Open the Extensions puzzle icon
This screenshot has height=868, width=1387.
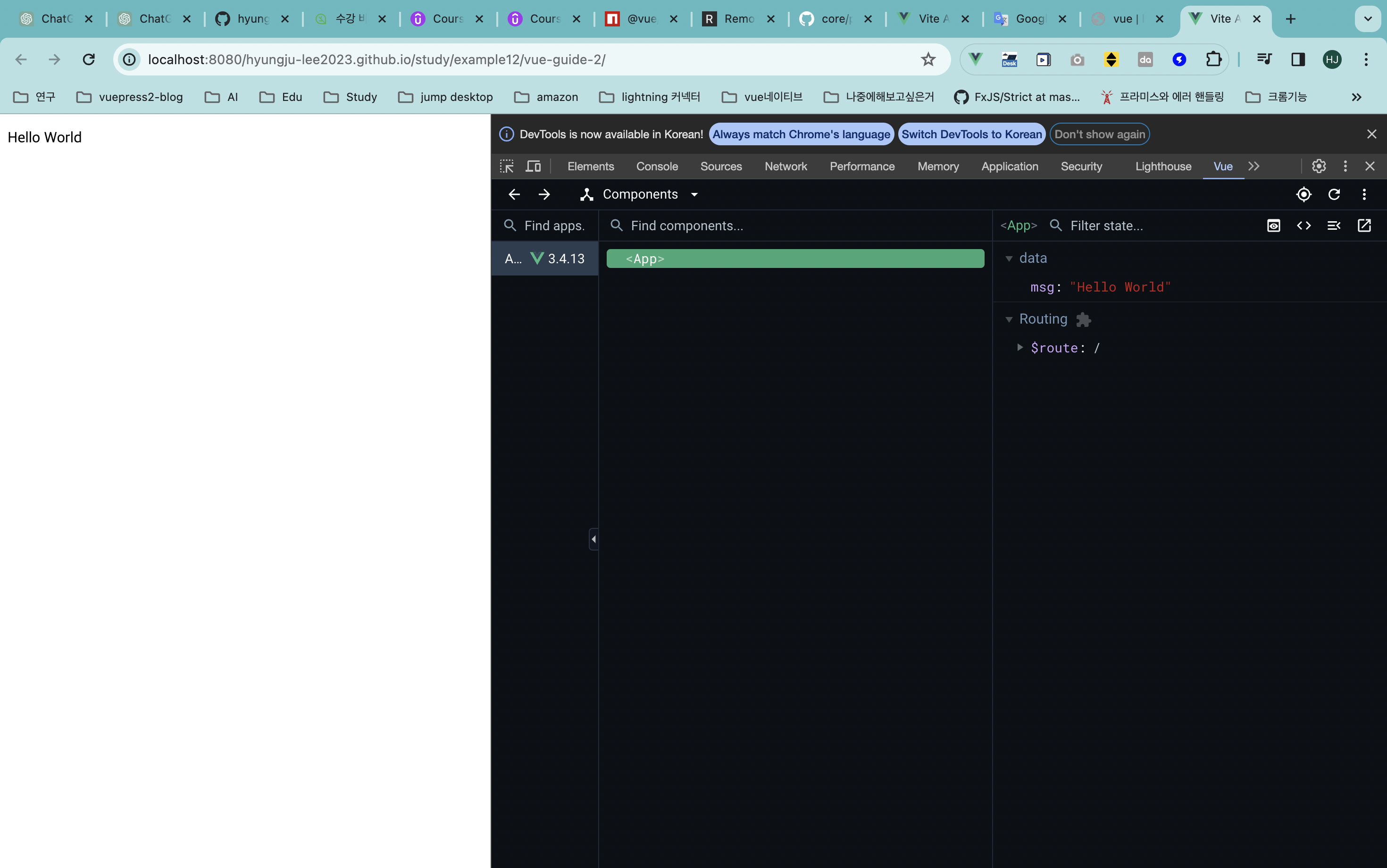point(1213,59)
